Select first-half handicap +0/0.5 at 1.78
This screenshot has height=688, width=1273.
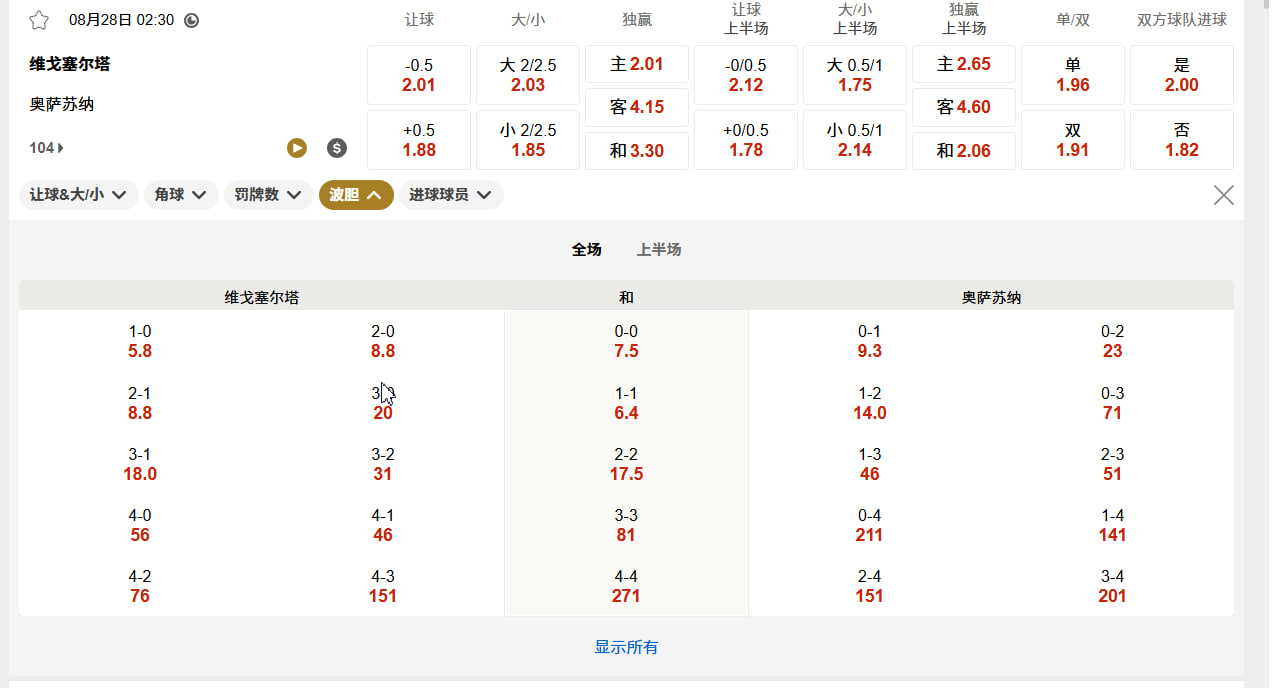click(746, 140)
